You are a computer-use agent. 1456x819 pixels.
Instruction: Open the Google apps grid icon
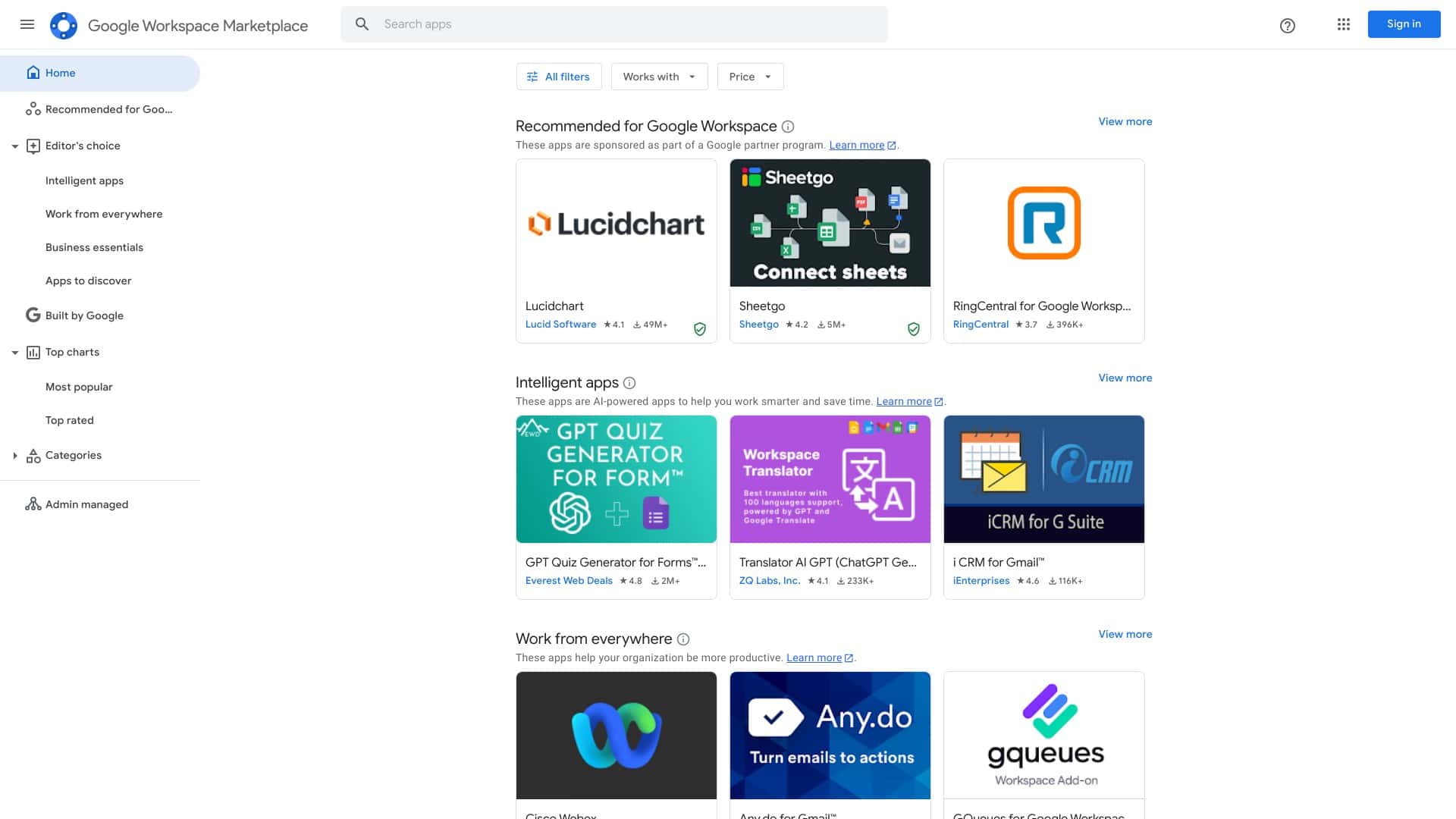(x=1343, y=24)
